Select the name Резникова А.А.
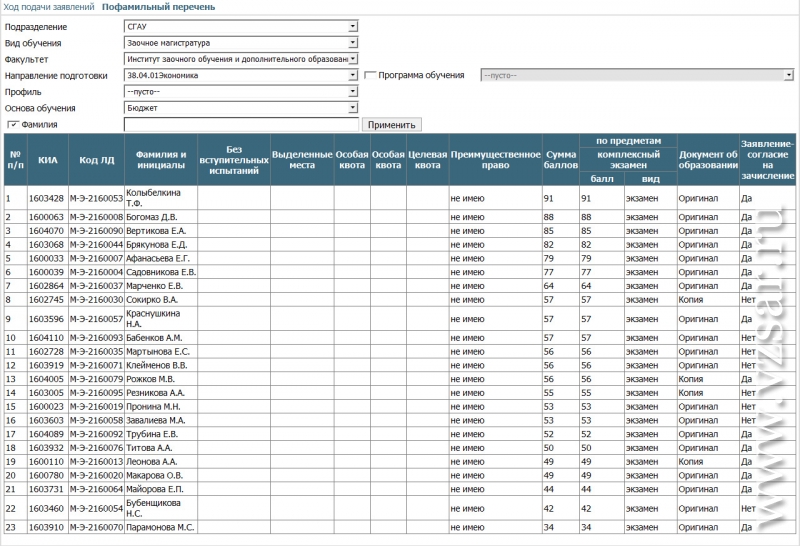This screenshot has height=546, width=800. [155, 393]
